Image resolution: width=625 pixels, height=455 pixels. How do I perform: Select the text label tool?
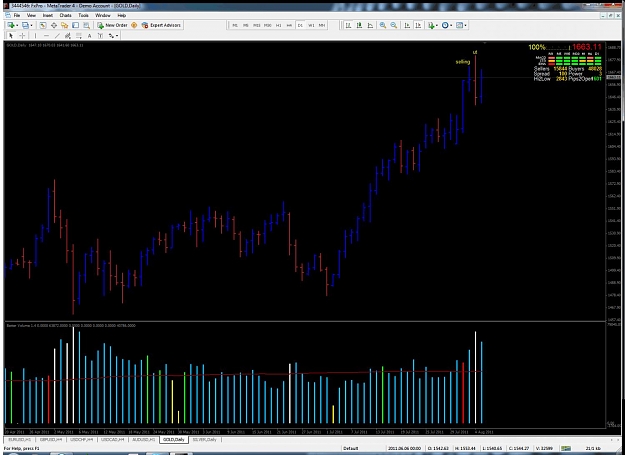click(100, 35)
